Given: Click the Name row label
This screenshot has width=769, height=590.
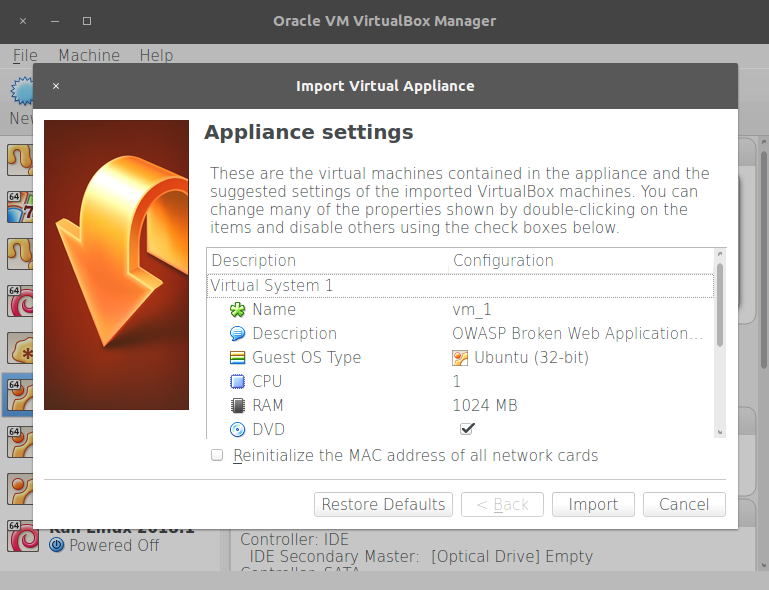Looking at the screenshot, I should click(274, 309).
